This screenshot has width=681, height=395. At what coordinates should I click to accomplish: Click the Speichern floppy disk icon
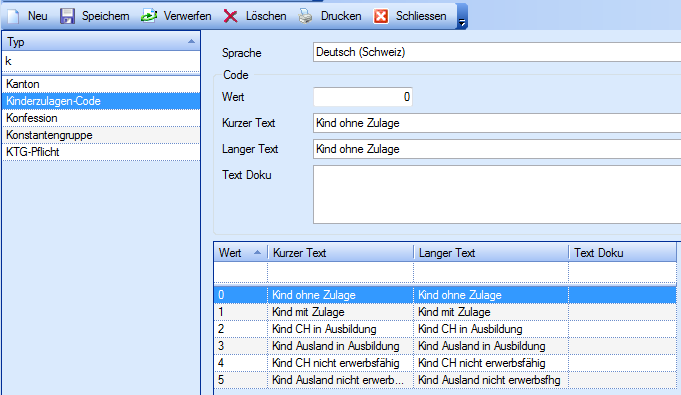(x=67, y=16)
